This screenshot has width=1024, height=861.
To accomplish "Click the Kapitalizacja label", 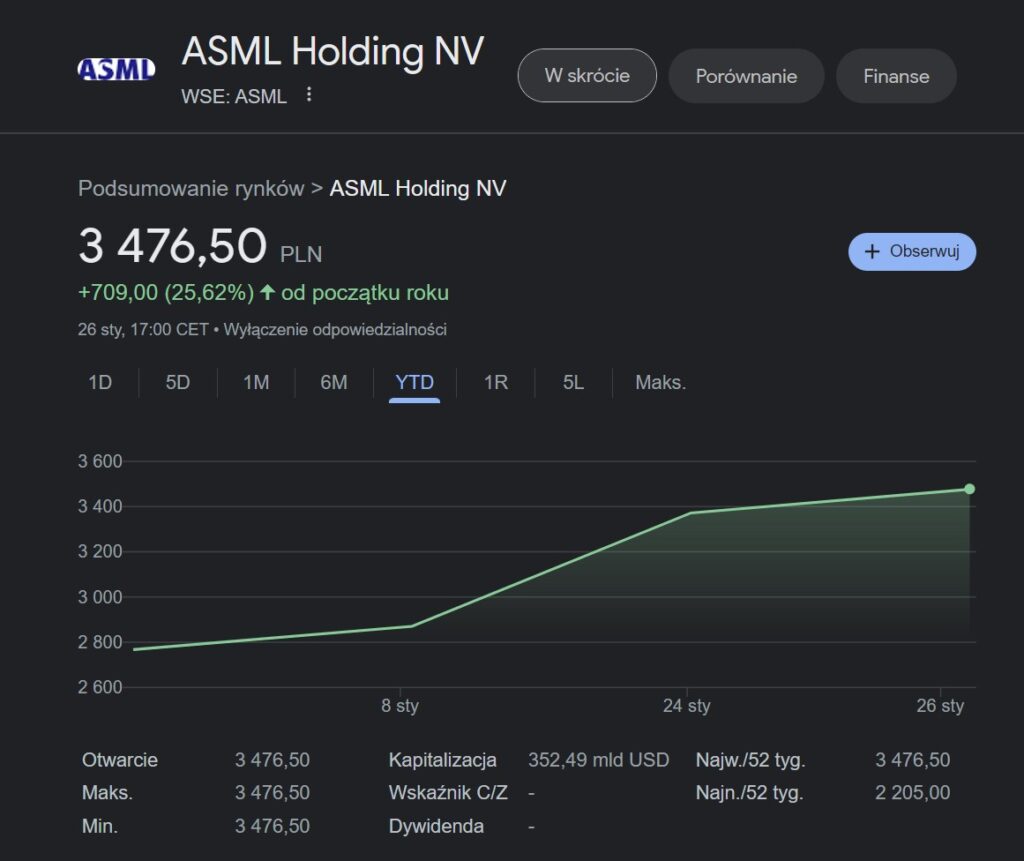I will tap(442, 760).
